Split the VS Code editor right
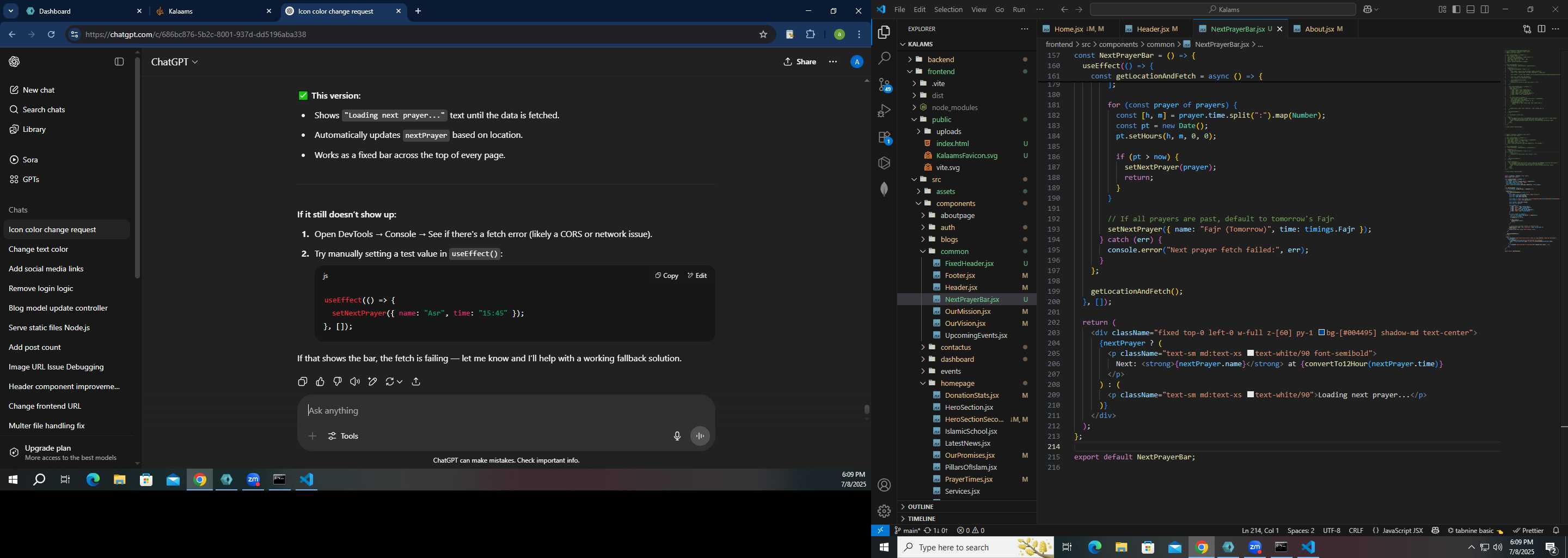Viewport: 1568px width, 558px height. pos(1541,29)
